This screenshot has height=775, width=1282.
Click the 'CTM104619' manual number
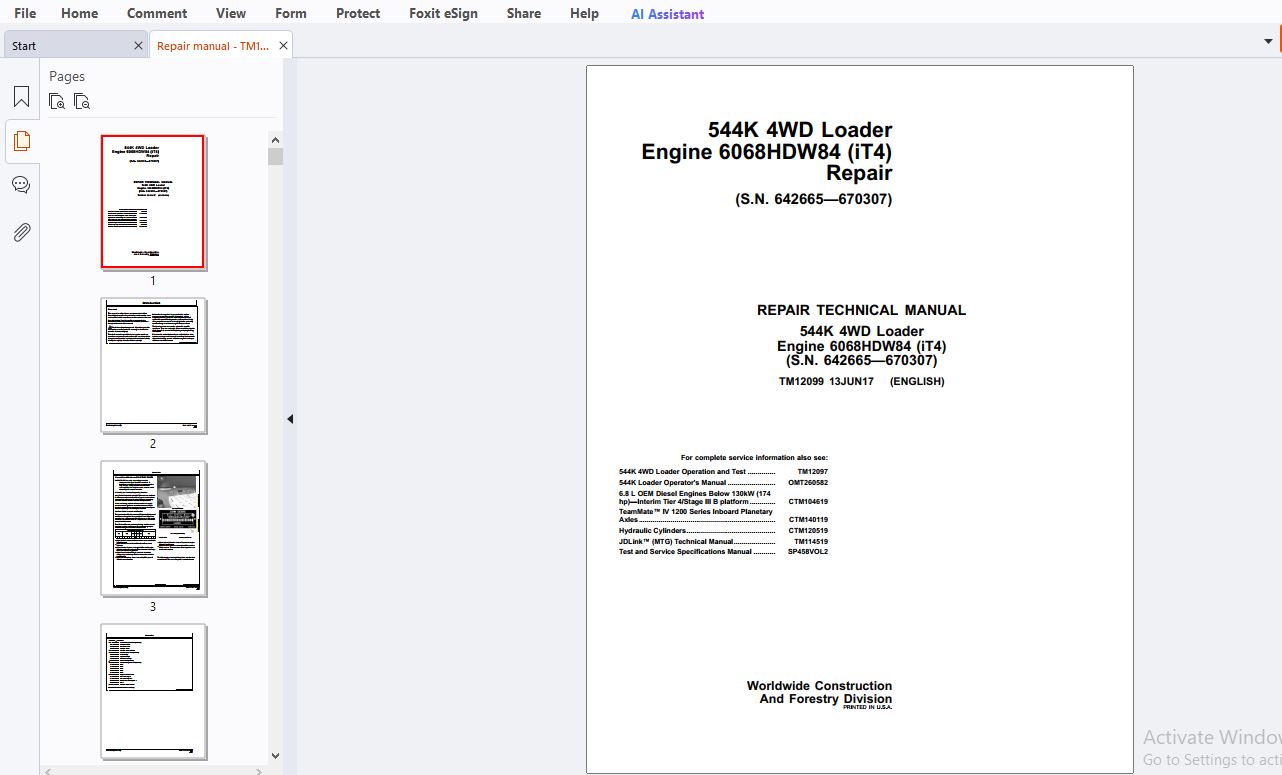[x=808, y=502]
